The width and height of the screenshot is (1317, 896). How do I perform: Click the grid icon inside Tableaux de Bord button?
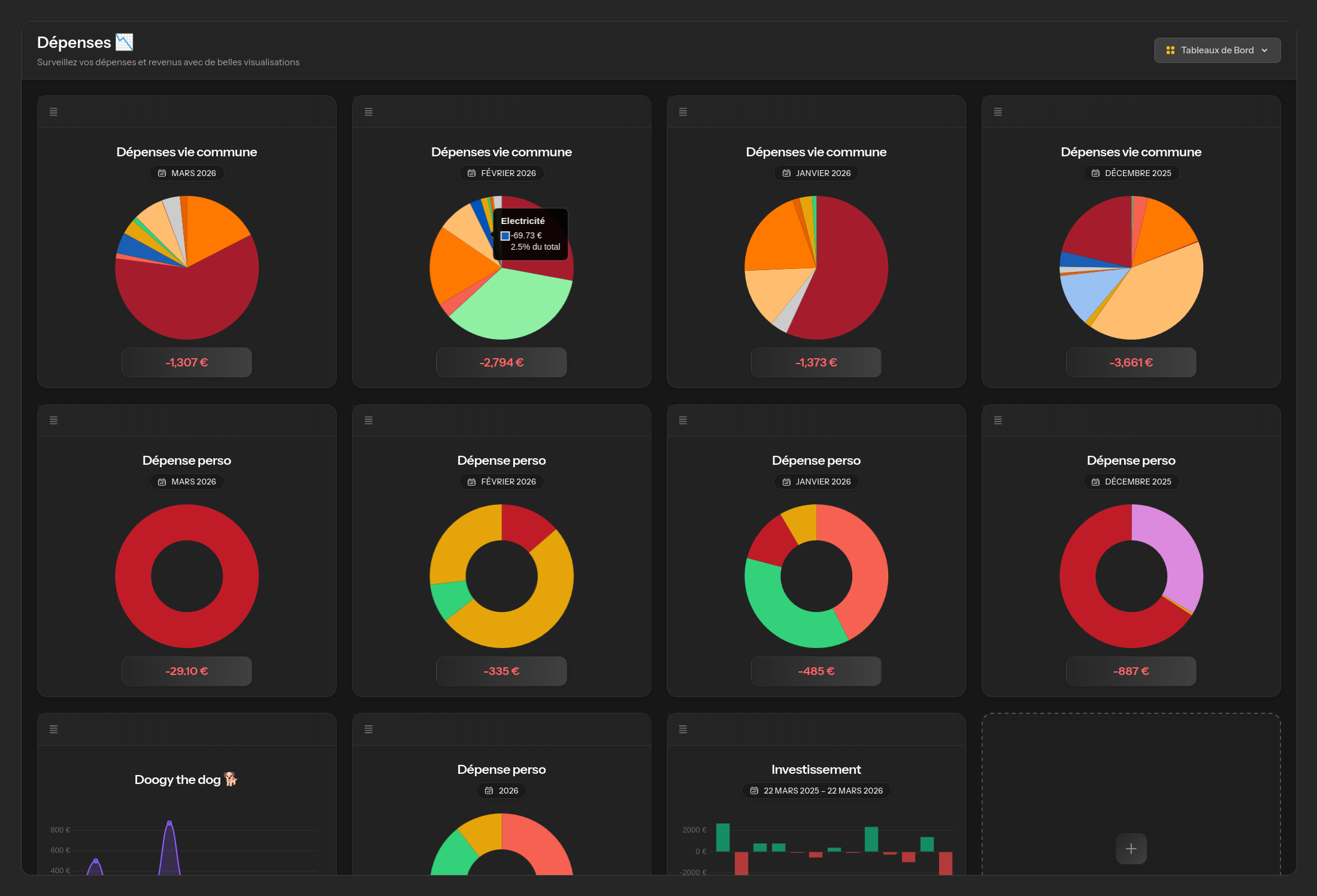click(x=1170, y=50)
